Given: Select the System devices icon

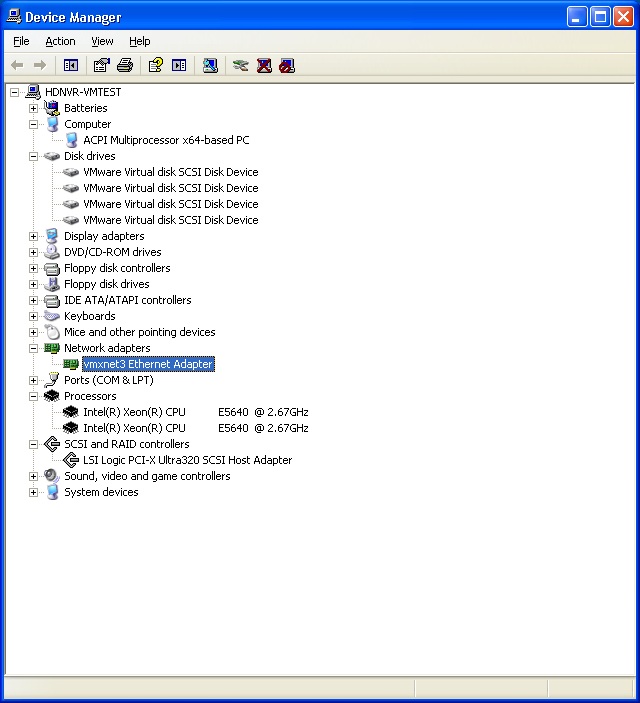Looking at the screenshot, I should click(x=52, y=492).
